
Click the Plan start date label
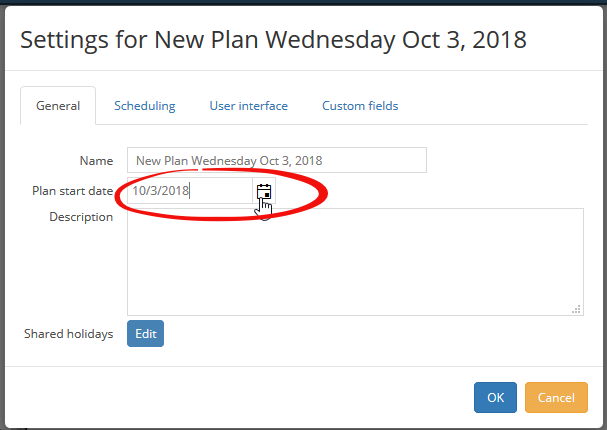(72, 191)
